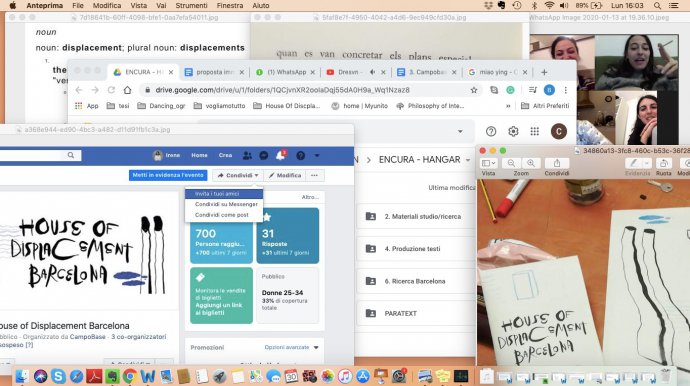The width and height of the screenshot is (690, 386).
Task: Click the CampoBase organizer link
Action: click(88, 337)
